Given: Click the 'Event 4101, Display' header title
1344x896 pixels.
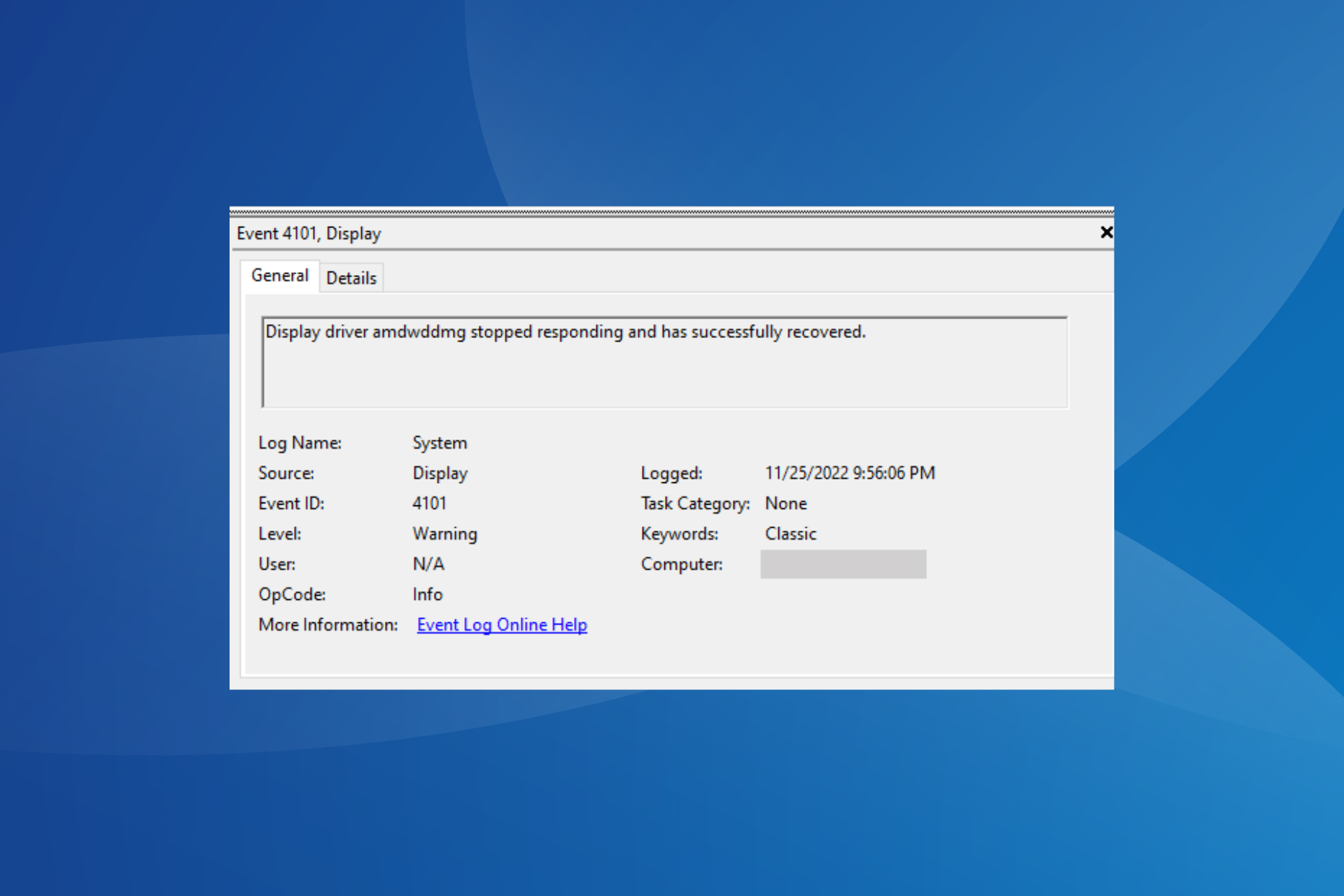Looking at the screenshot, I should point(309,233).
